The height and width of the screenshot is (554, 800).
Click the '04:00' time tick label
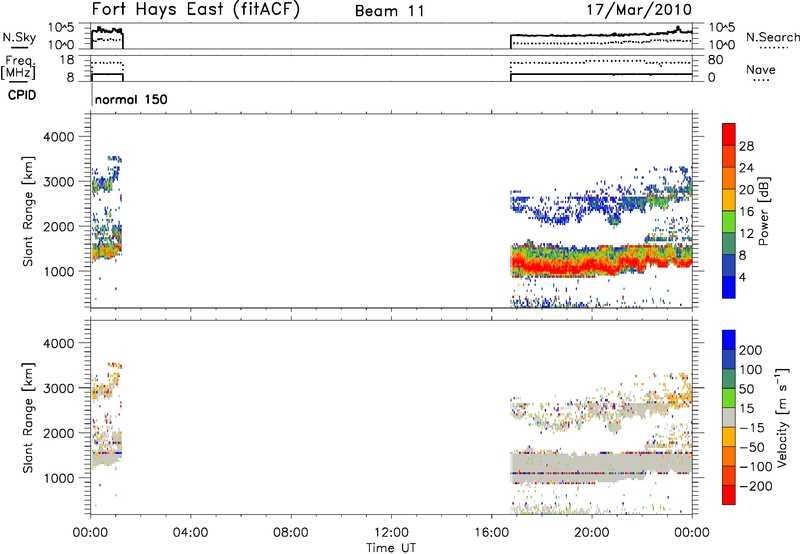pos(190,533)
